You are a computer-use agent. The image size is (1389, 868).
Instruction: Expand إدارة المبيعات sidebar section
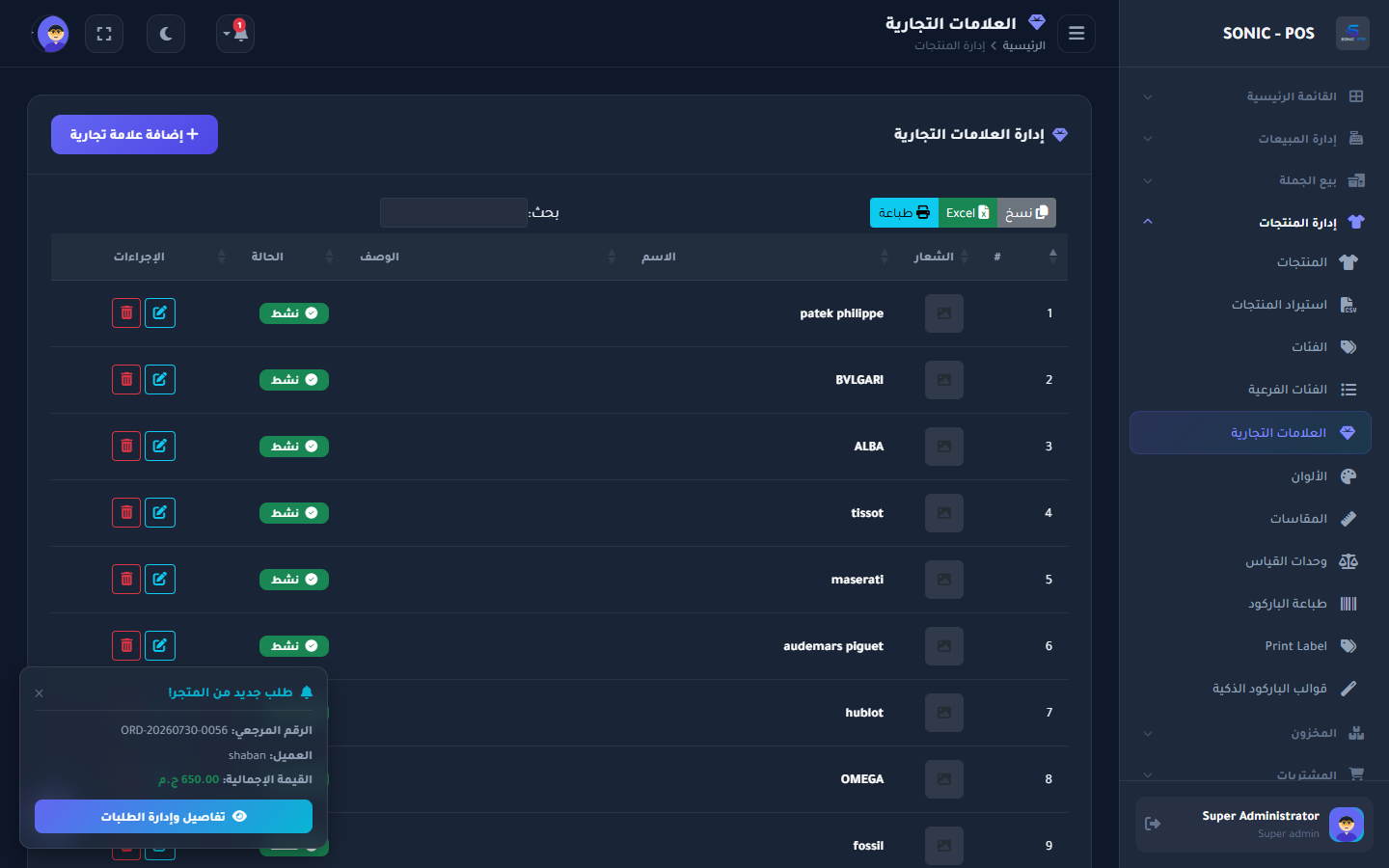coord(1254,139)
